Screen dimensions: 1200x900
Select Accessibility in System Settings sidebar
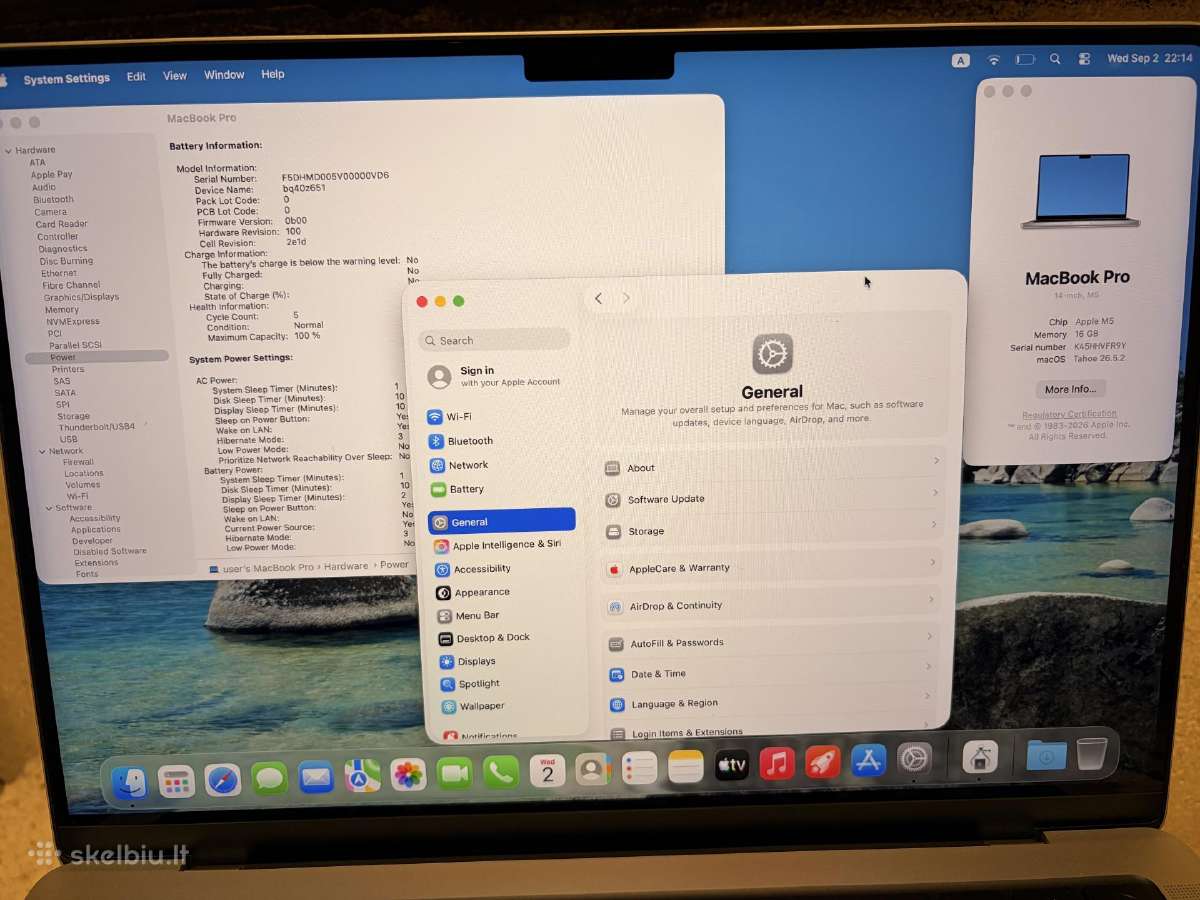pos(472,569)
